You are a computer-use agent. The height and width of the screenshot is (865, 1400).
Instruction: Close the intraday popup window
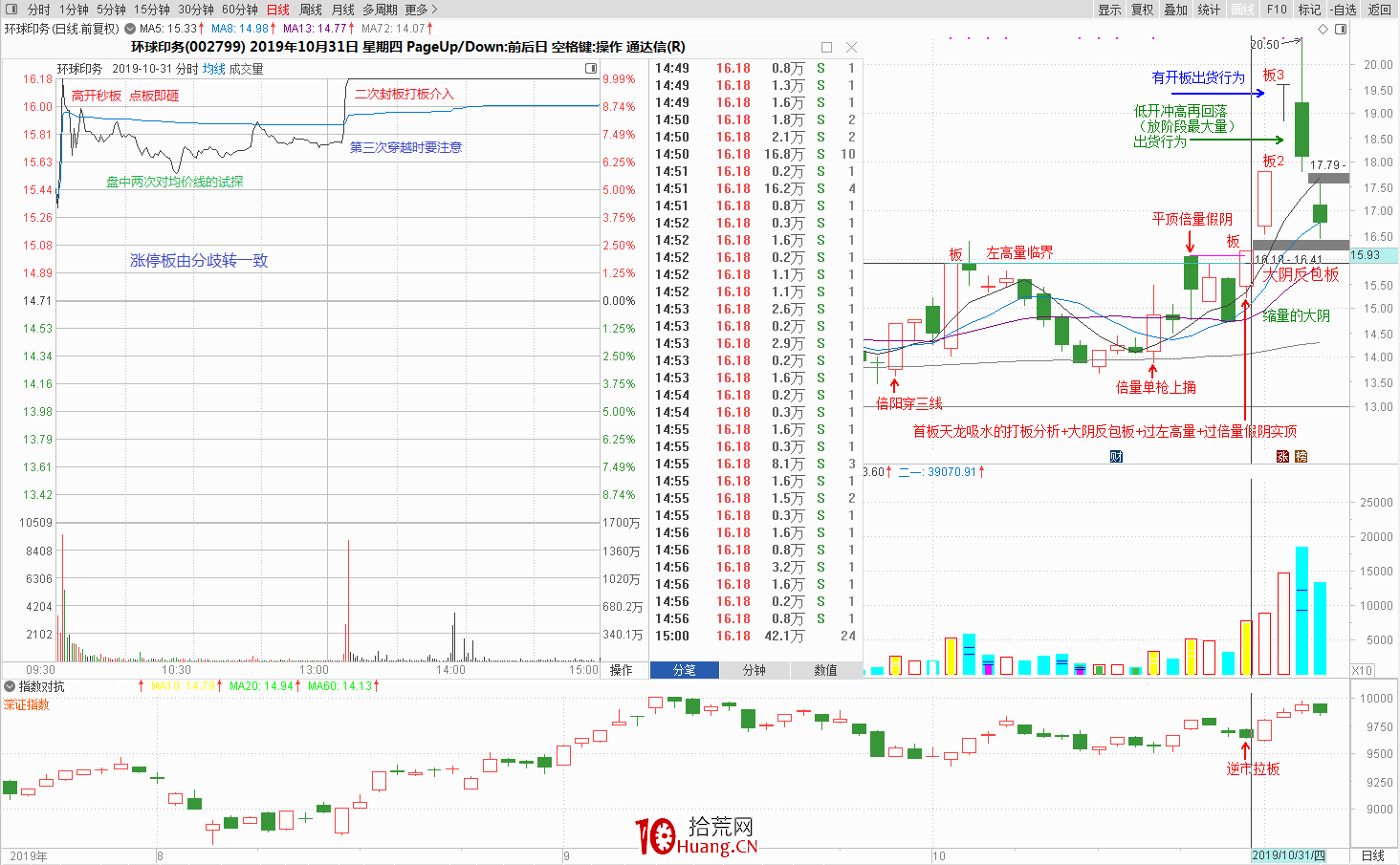coord(851,47)
